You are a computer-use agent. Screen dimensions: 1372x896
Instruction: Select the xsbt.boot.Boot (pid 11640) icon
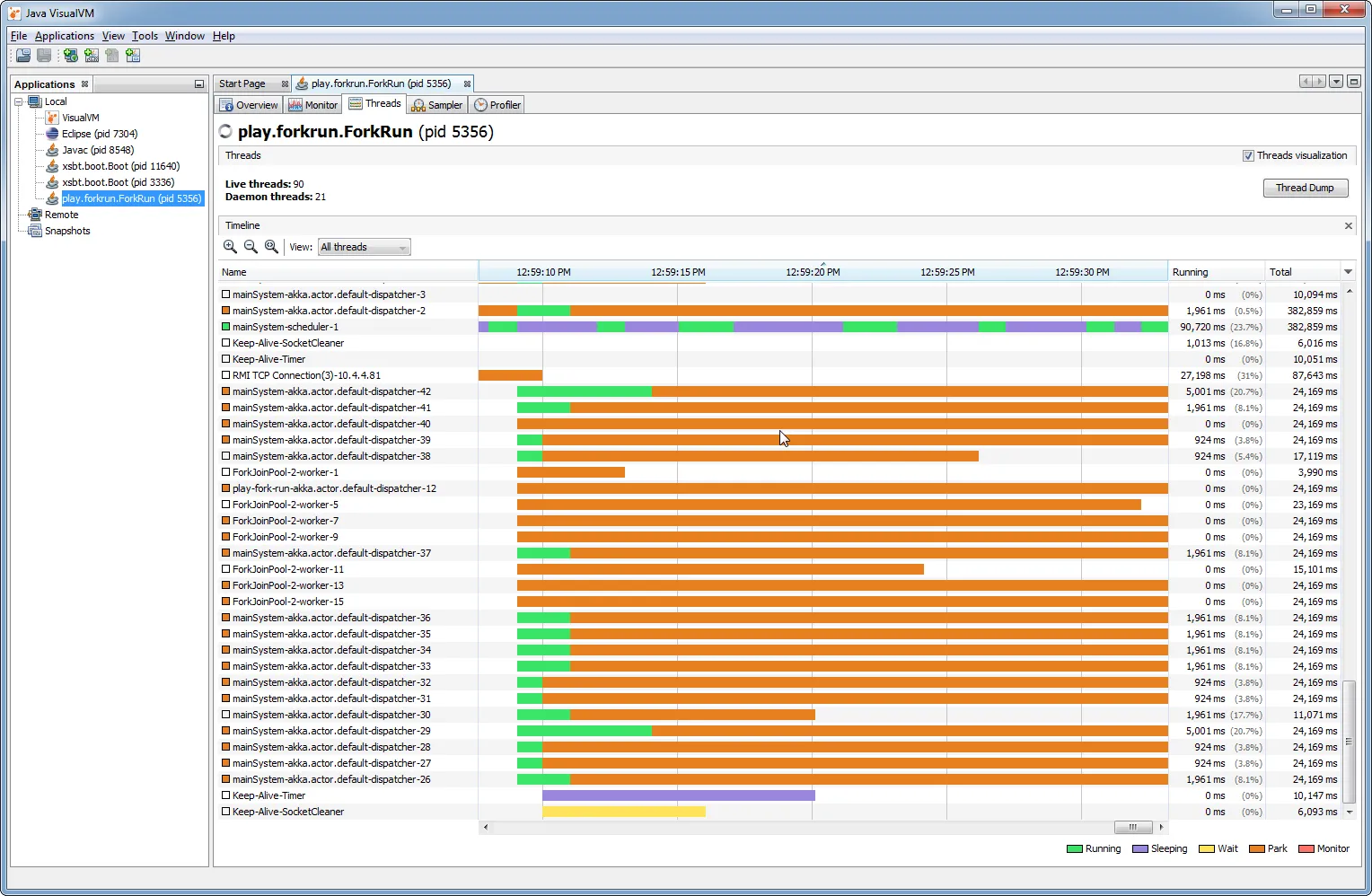tap(52, 166)
